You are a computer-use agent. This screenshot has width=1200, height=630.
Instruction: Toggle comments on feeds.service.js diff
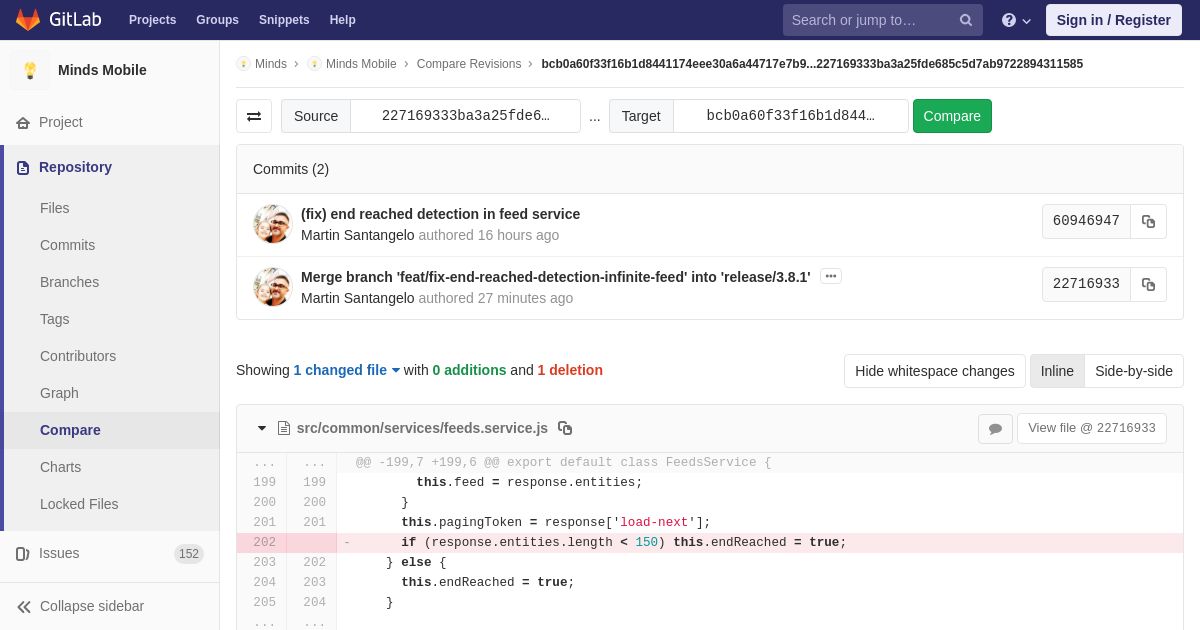tap(995, 429)
